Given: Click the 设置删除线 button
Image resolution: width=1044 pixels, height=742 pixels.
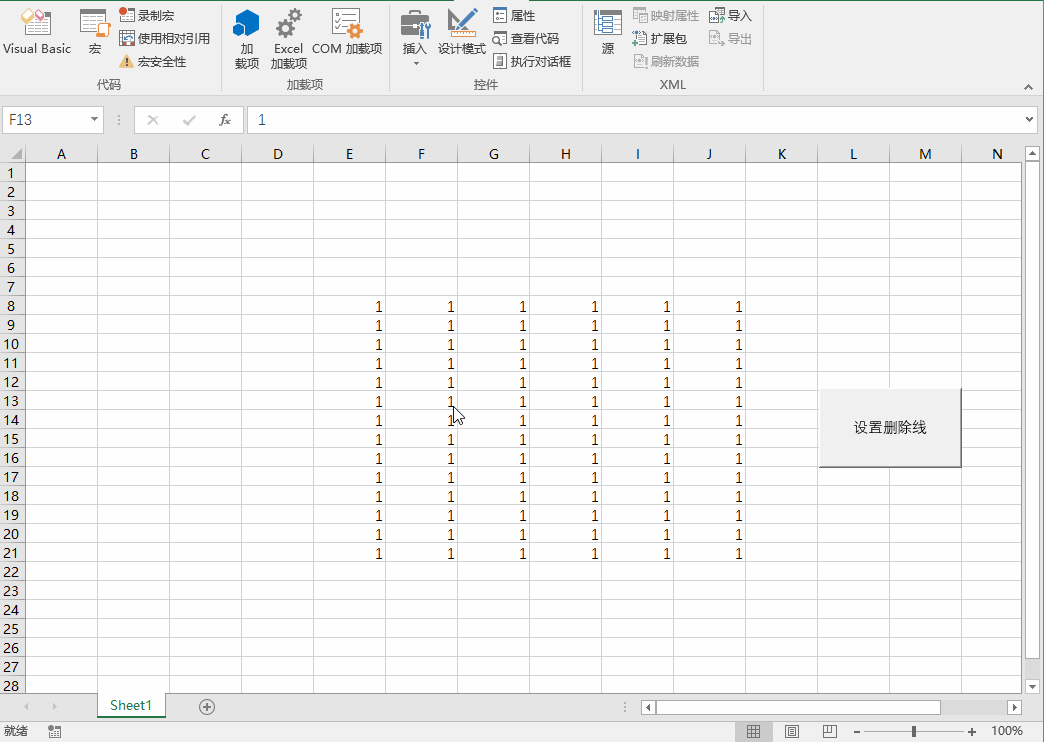Looking at the screenshot, I should point(890,428).
